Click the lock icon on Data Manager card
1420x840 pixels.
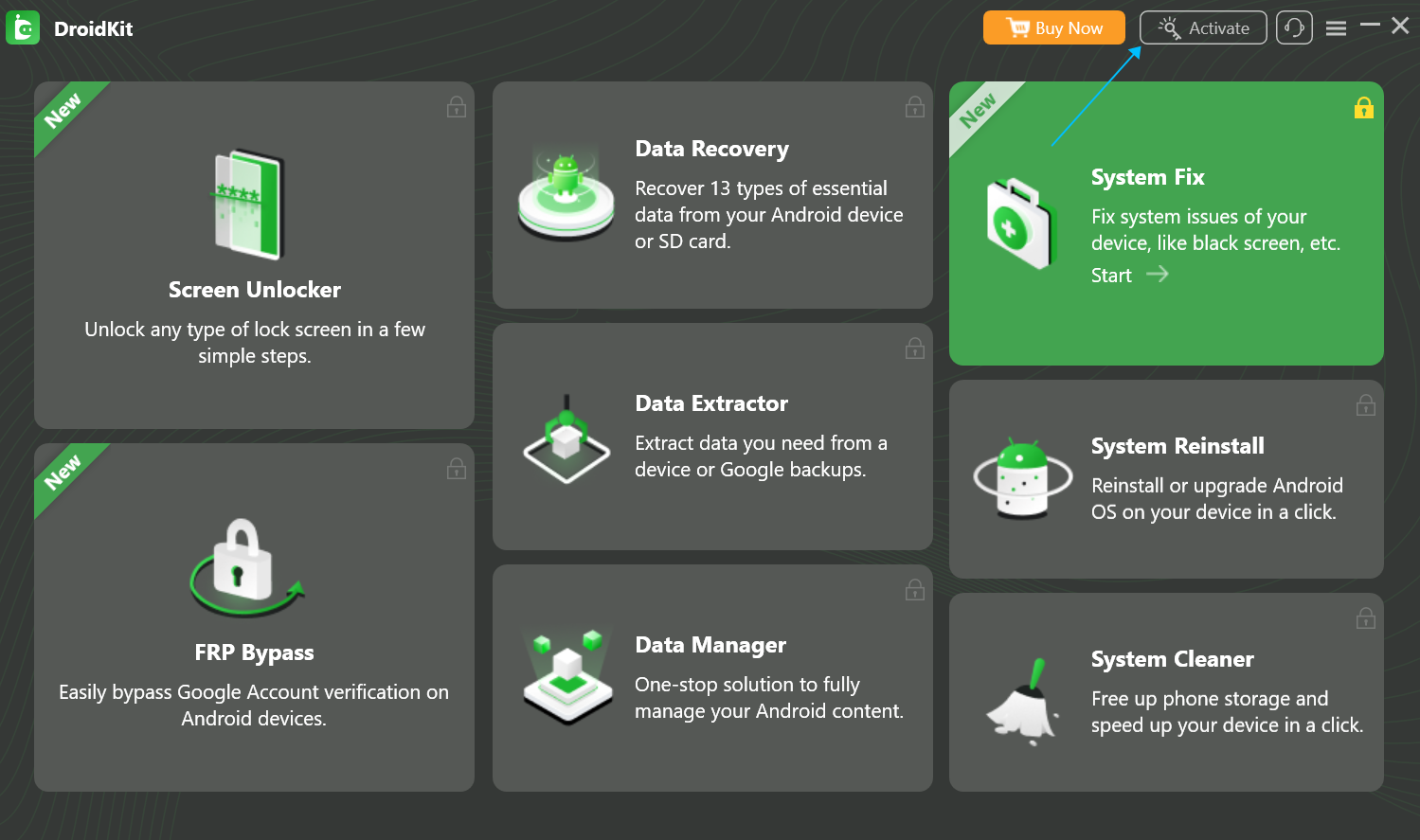915,590
